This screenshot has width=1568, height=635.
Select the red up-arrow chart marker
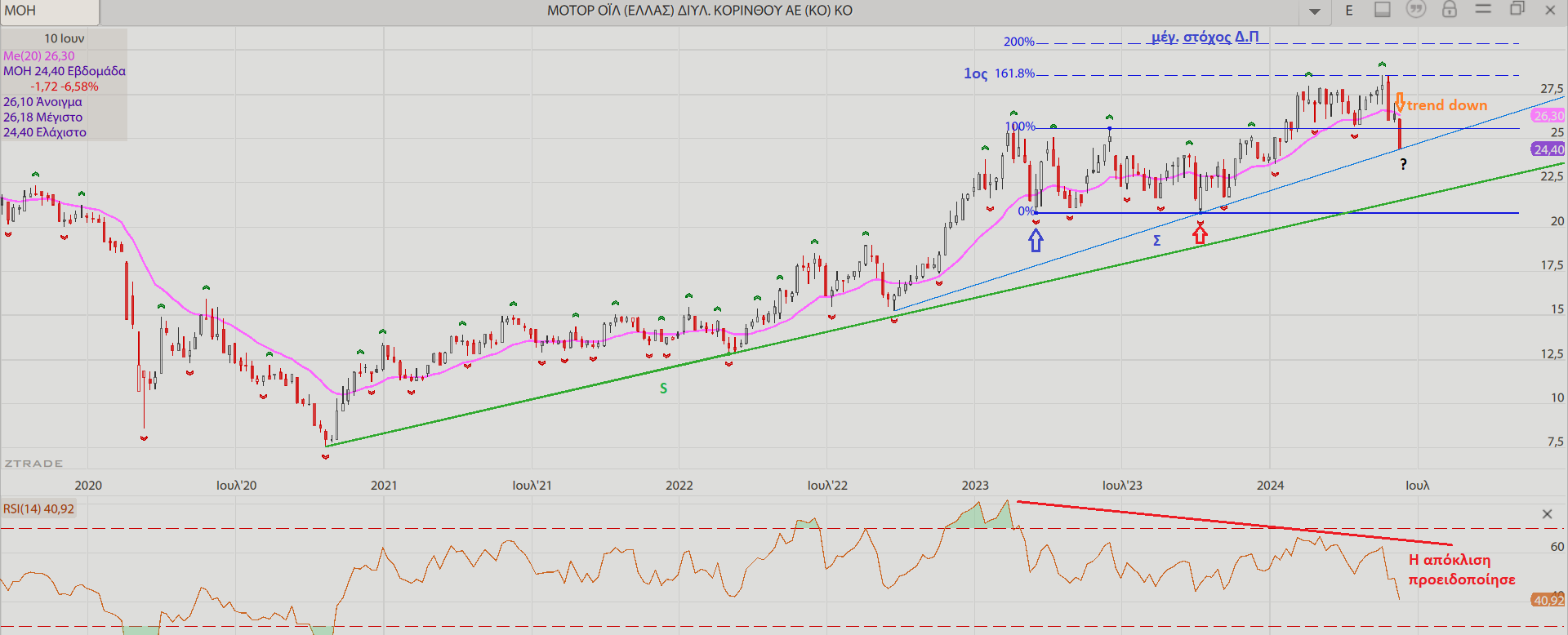[1200, 234]
